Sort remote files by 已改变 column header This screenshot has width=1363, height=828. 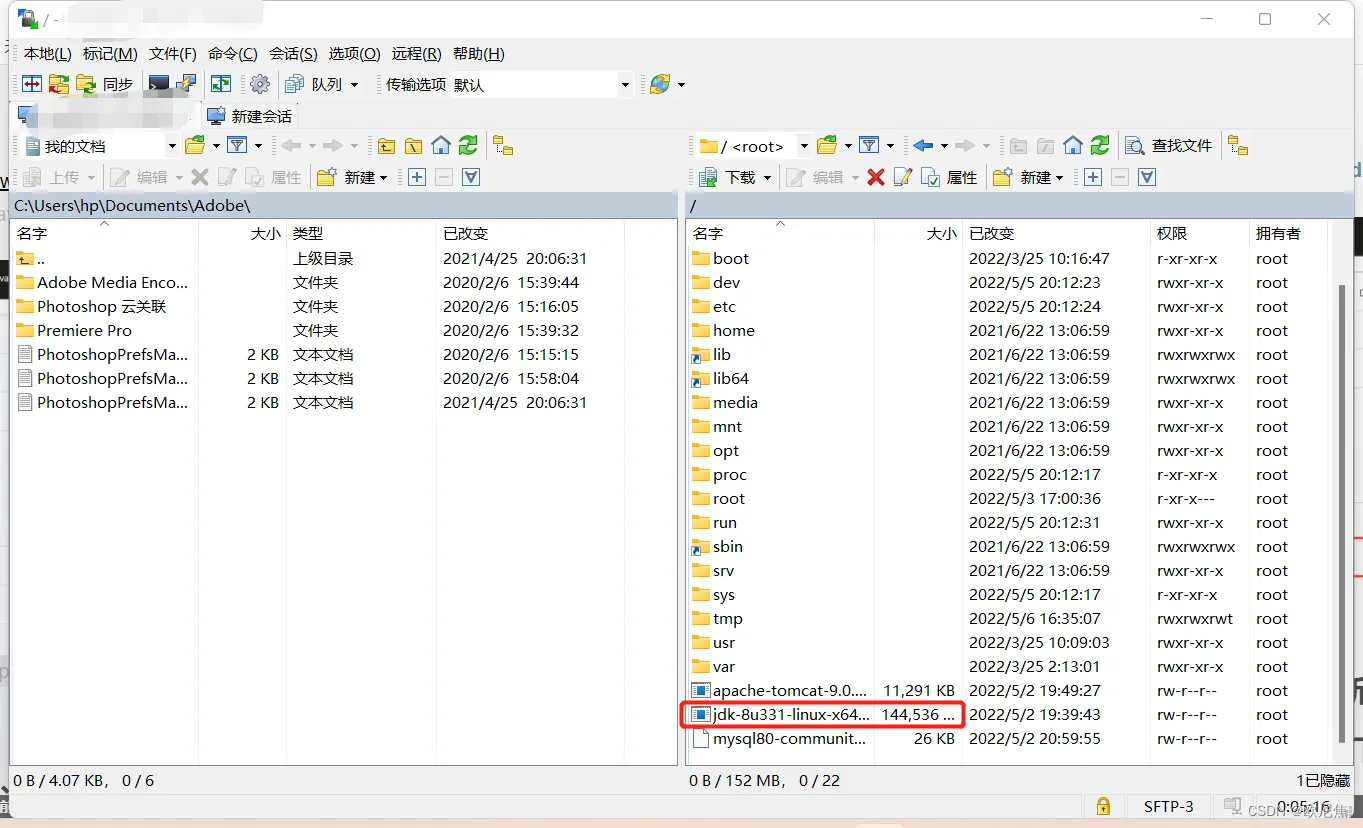(1055, 233)
